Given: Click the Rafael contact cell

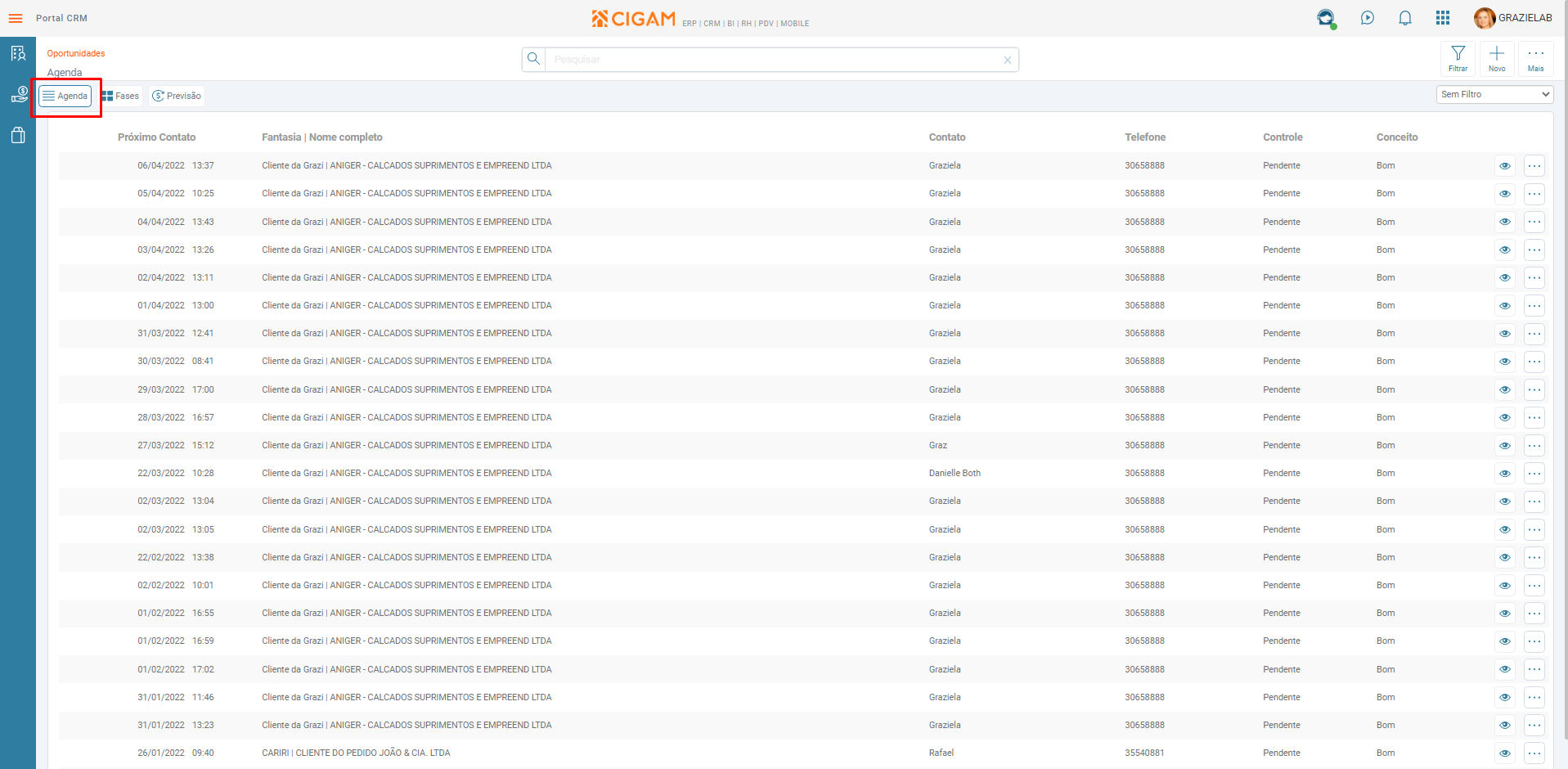Looking at the screenshot, I should click(x=941, y=753).
